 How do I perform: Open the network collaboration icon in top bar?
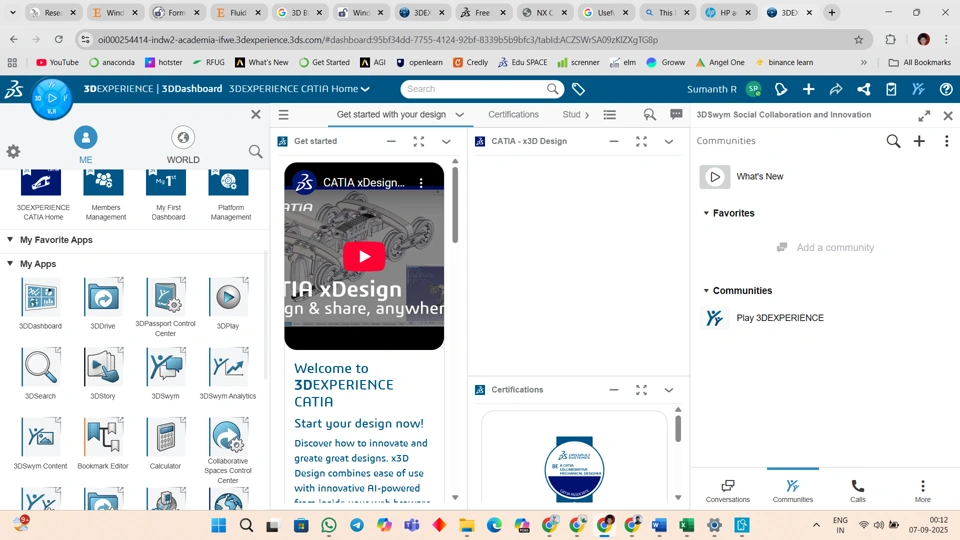[863, 89]
